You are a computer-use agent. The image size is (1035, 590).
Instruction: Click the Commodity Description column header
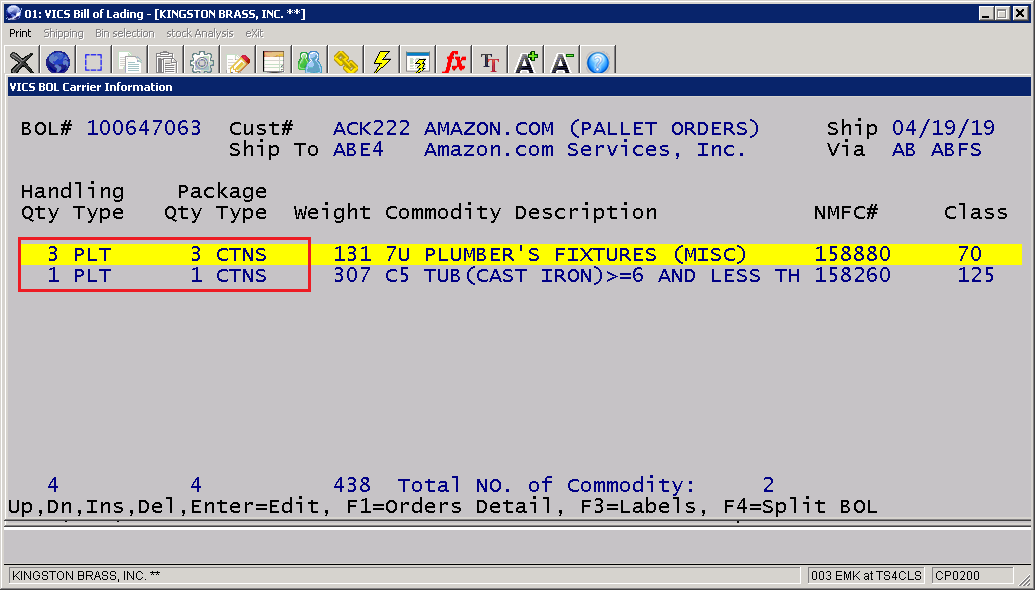click(x=521, y=213)
